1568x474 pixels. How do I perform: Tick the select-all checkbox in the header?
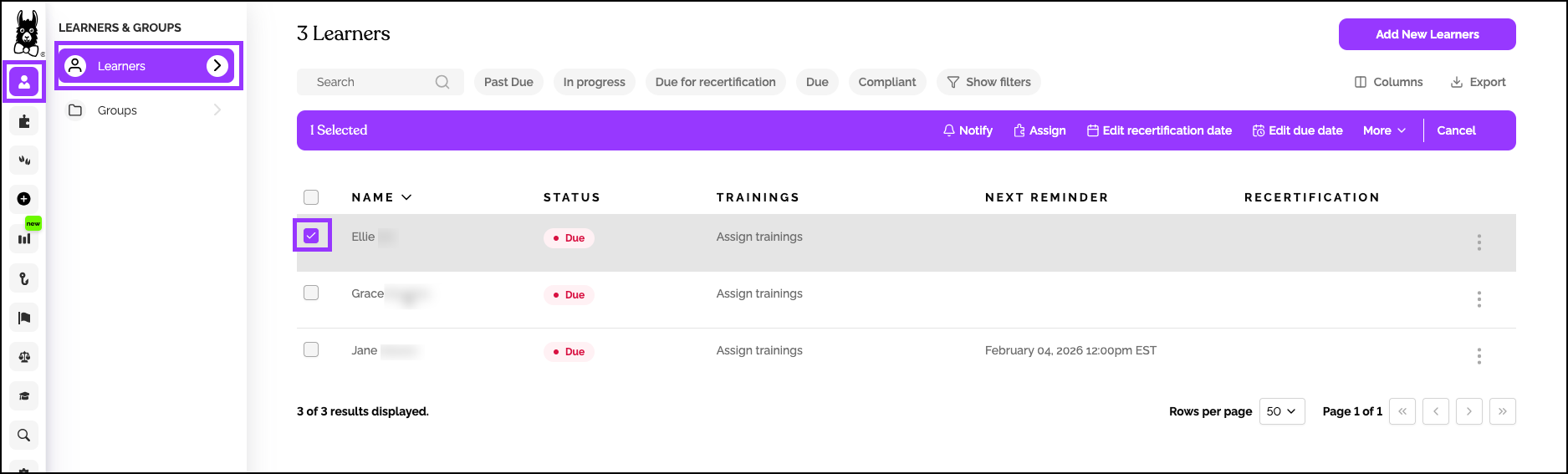[311, 197]
